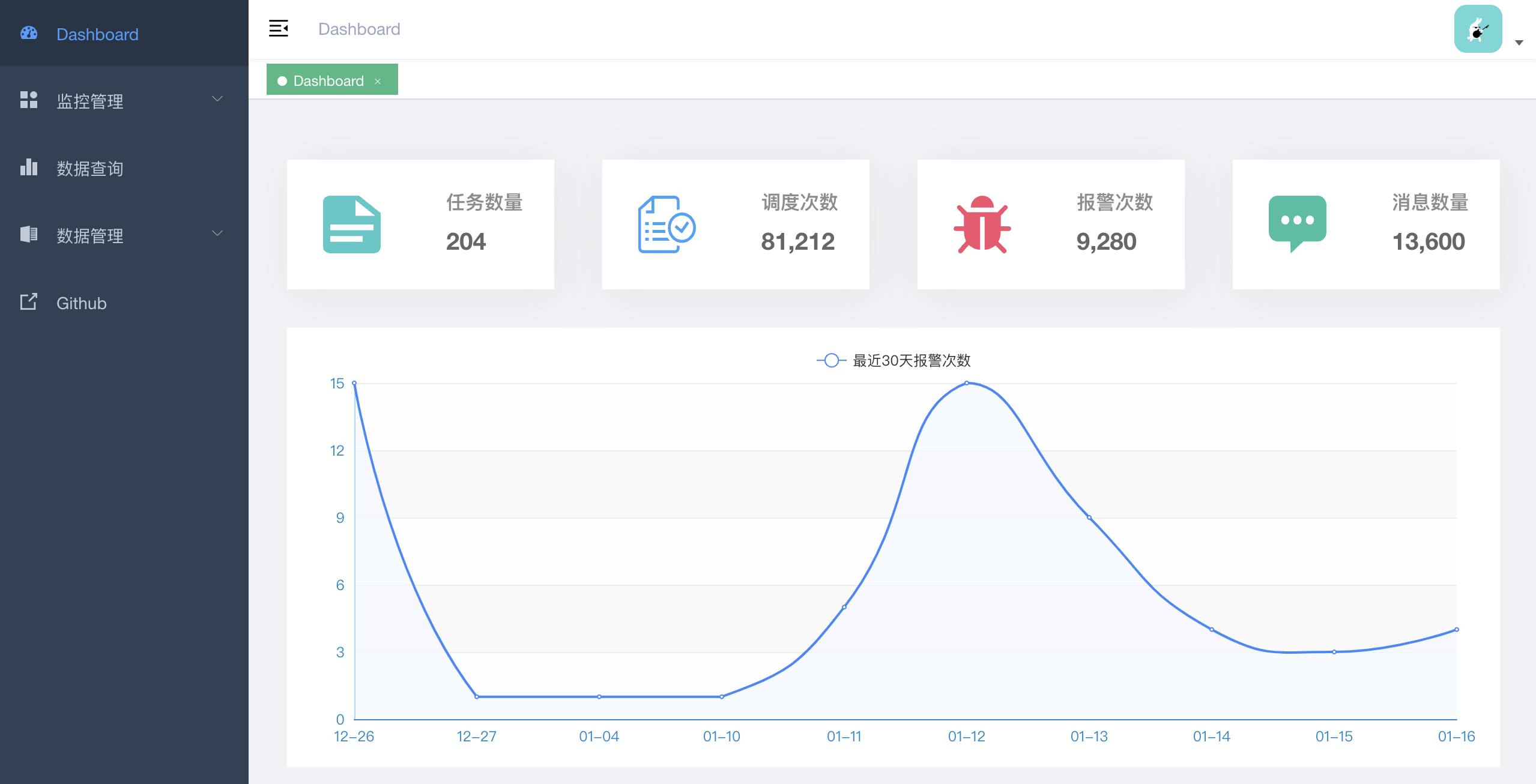Toggle the 最近30天报警次数 legend series
1536x784 pixels.
(893, 360)
